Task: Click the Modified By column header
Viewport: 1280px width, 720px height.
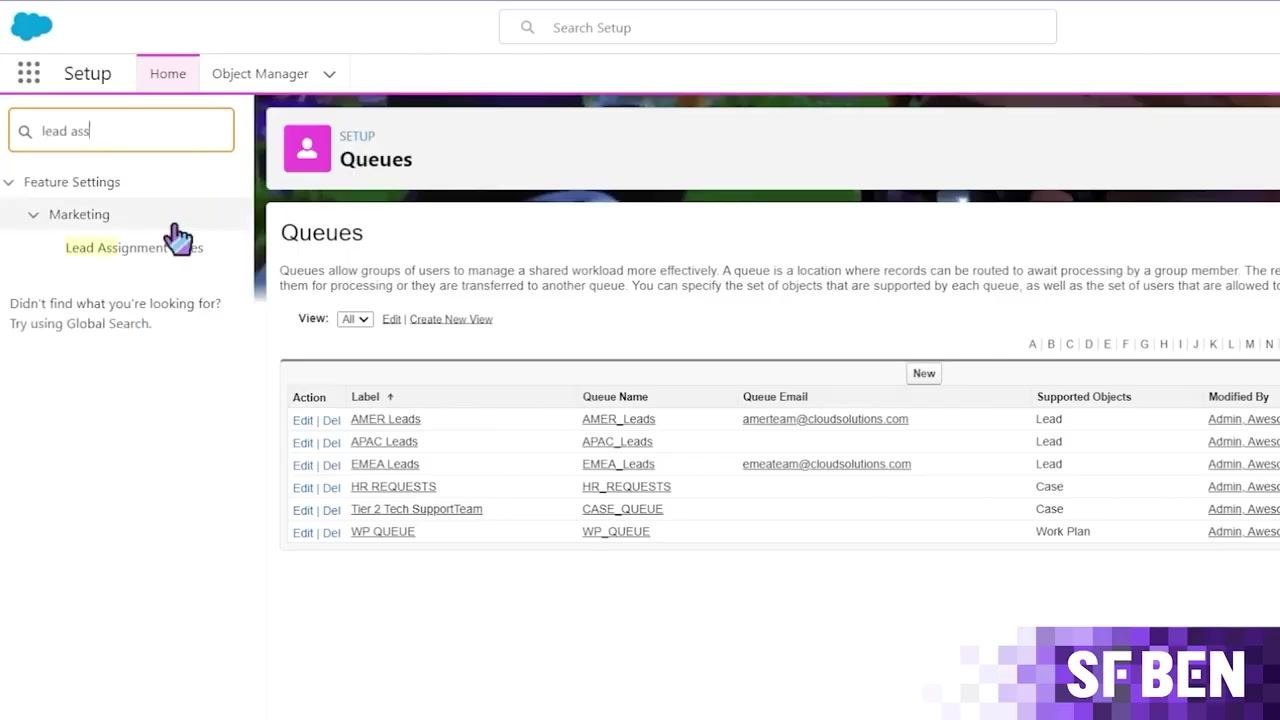Action: (1238, 397)
